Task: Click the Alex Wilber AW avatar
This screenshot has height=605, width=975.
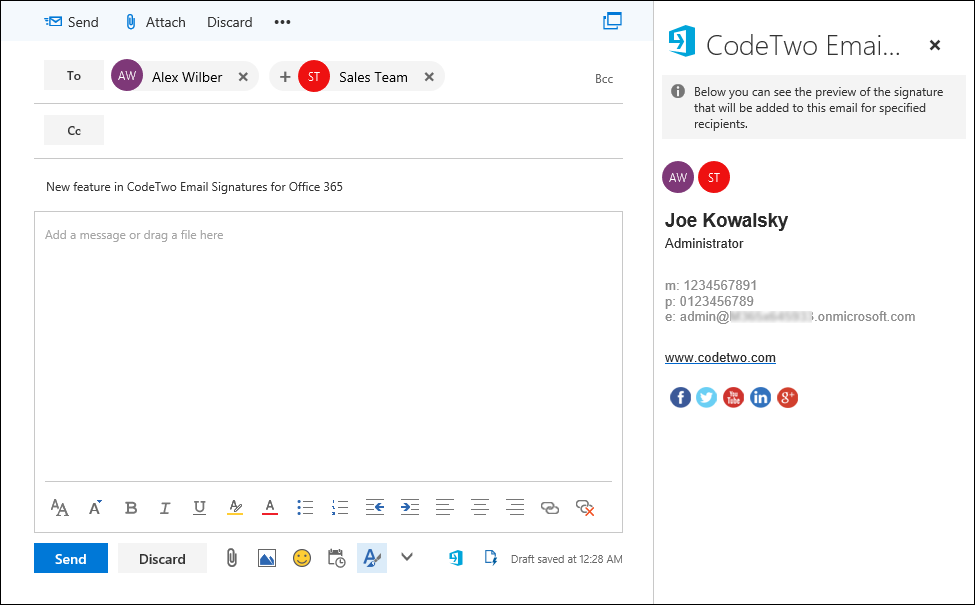Action: (127, 75)
